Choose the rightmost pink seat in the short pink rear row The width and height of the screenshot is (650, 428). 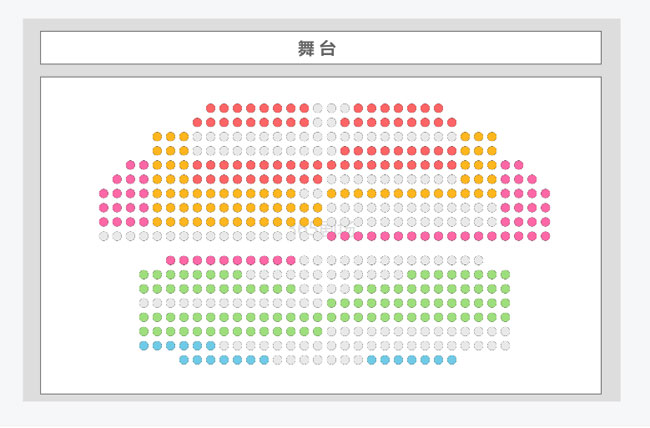(x=291, y=260)
